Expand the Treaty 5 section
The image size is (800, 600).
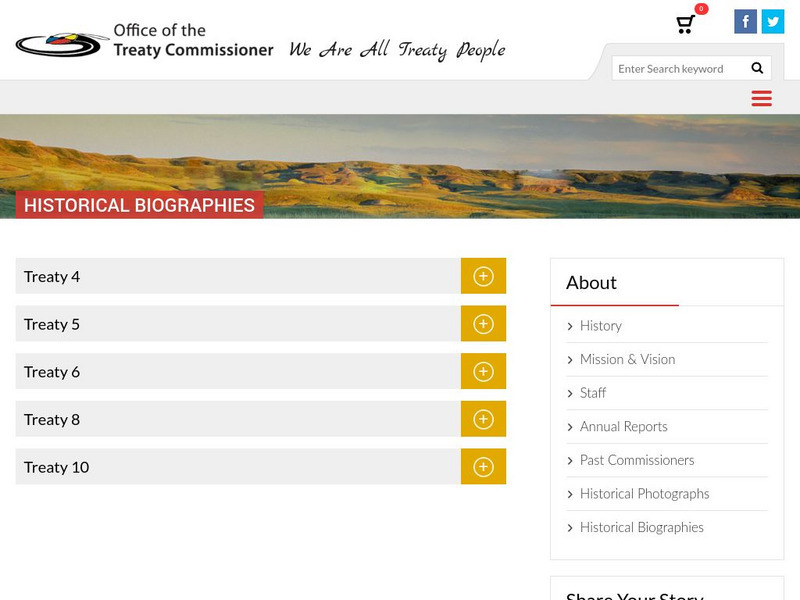pyautogui.click(x=483, y=324)
